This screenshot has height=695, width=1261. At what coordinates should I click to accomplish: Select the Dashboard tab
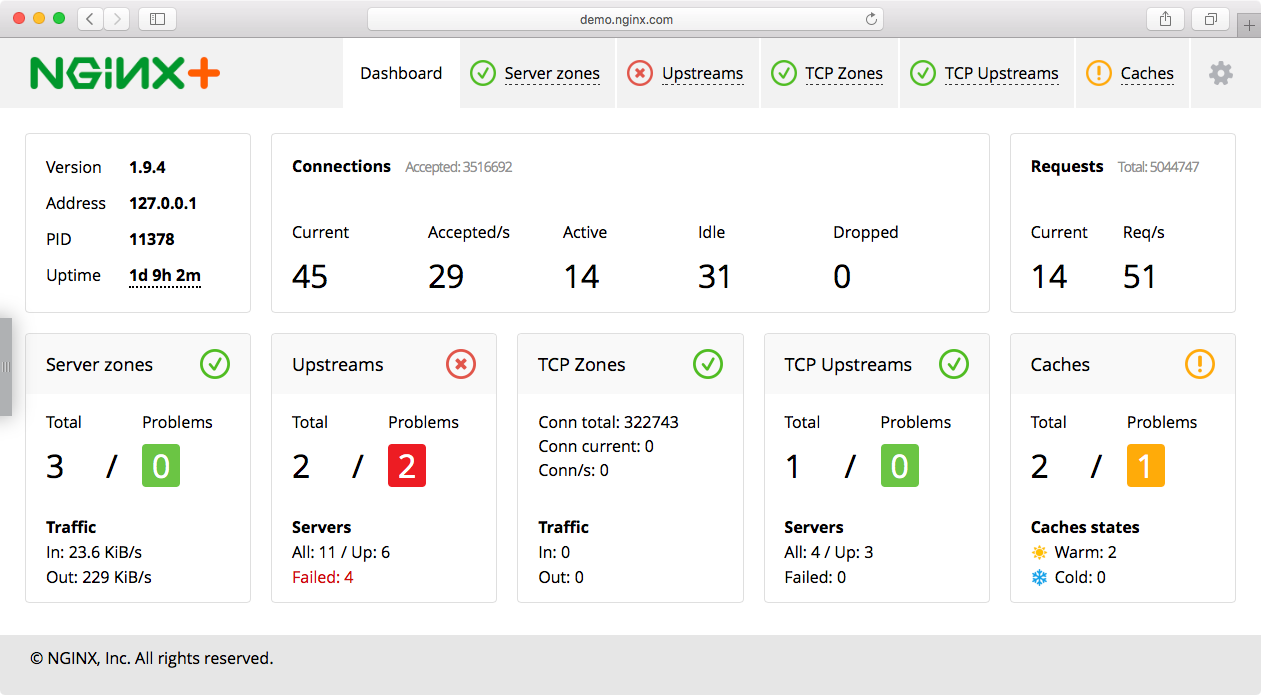tap(401, 73)
